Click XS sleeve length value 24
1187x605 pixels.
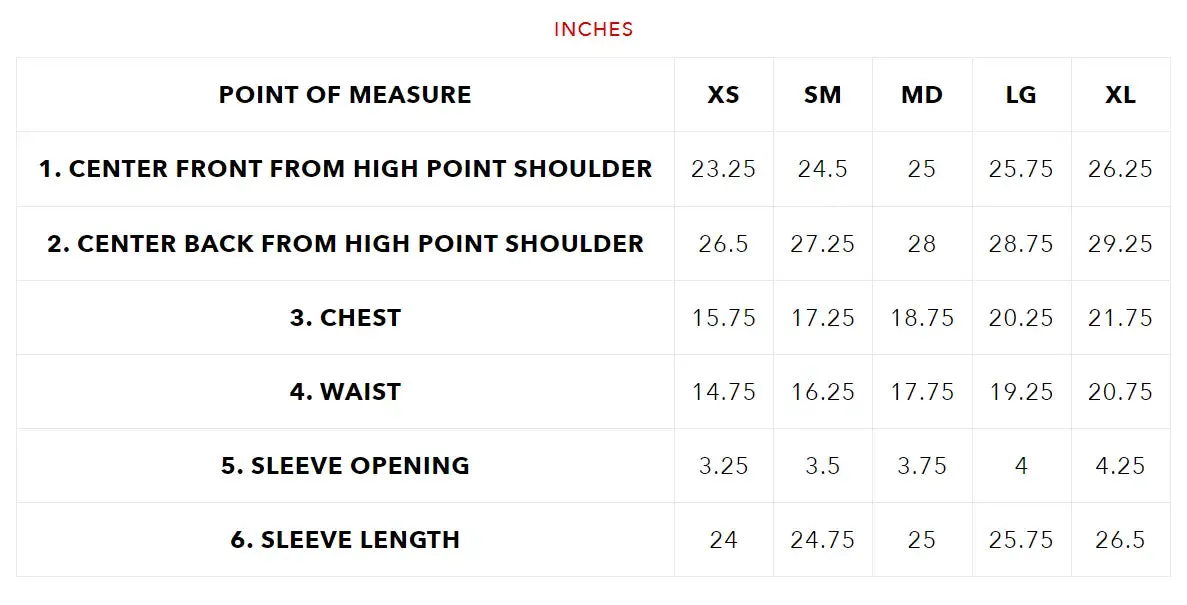(724, 540)
